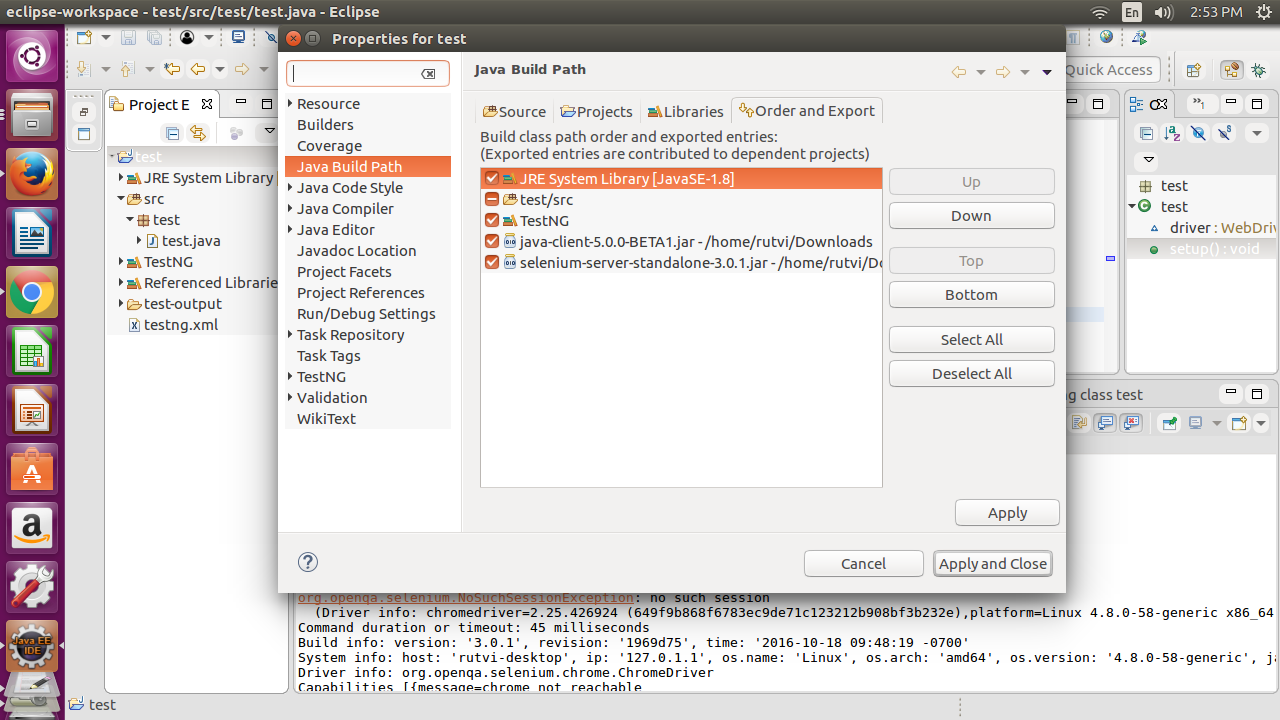The height and width of the screenshot is (720, 1280).
Task: Click the Down button
Action: point(971,215)
